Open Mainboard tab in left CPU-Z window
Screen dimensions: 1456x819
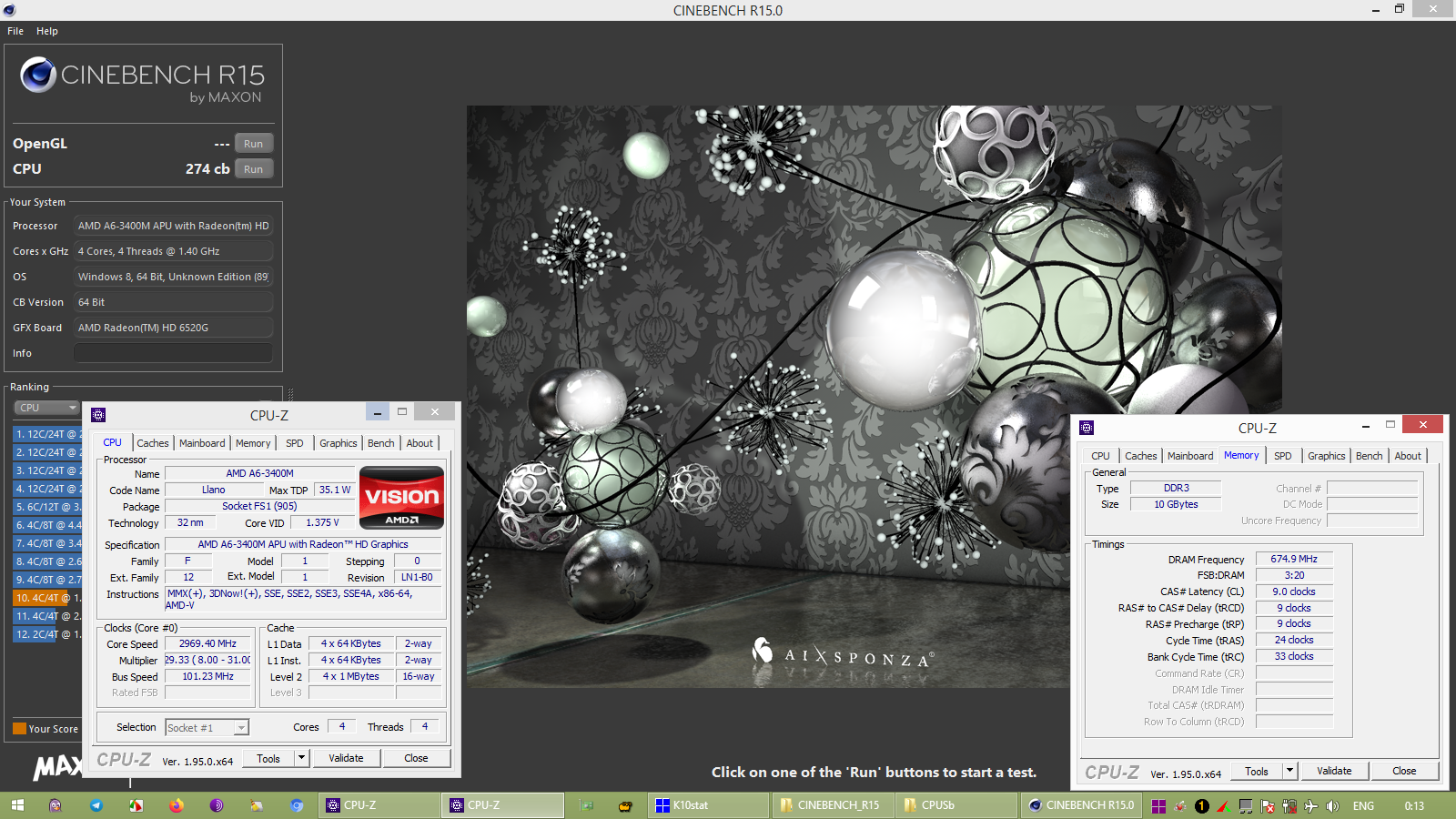[x=202, y=443]
